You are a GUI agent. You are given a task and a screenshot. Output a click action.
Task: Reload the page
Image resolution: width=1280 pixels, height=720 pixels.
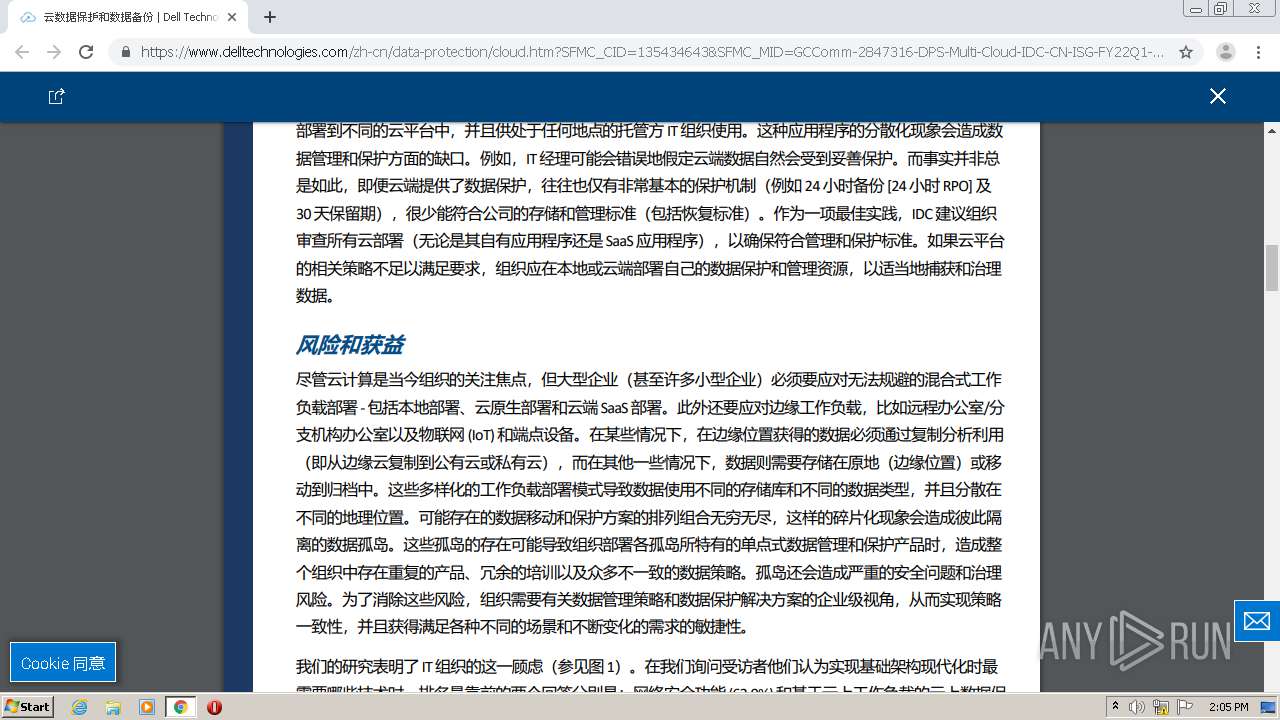(x=86, y=52)
